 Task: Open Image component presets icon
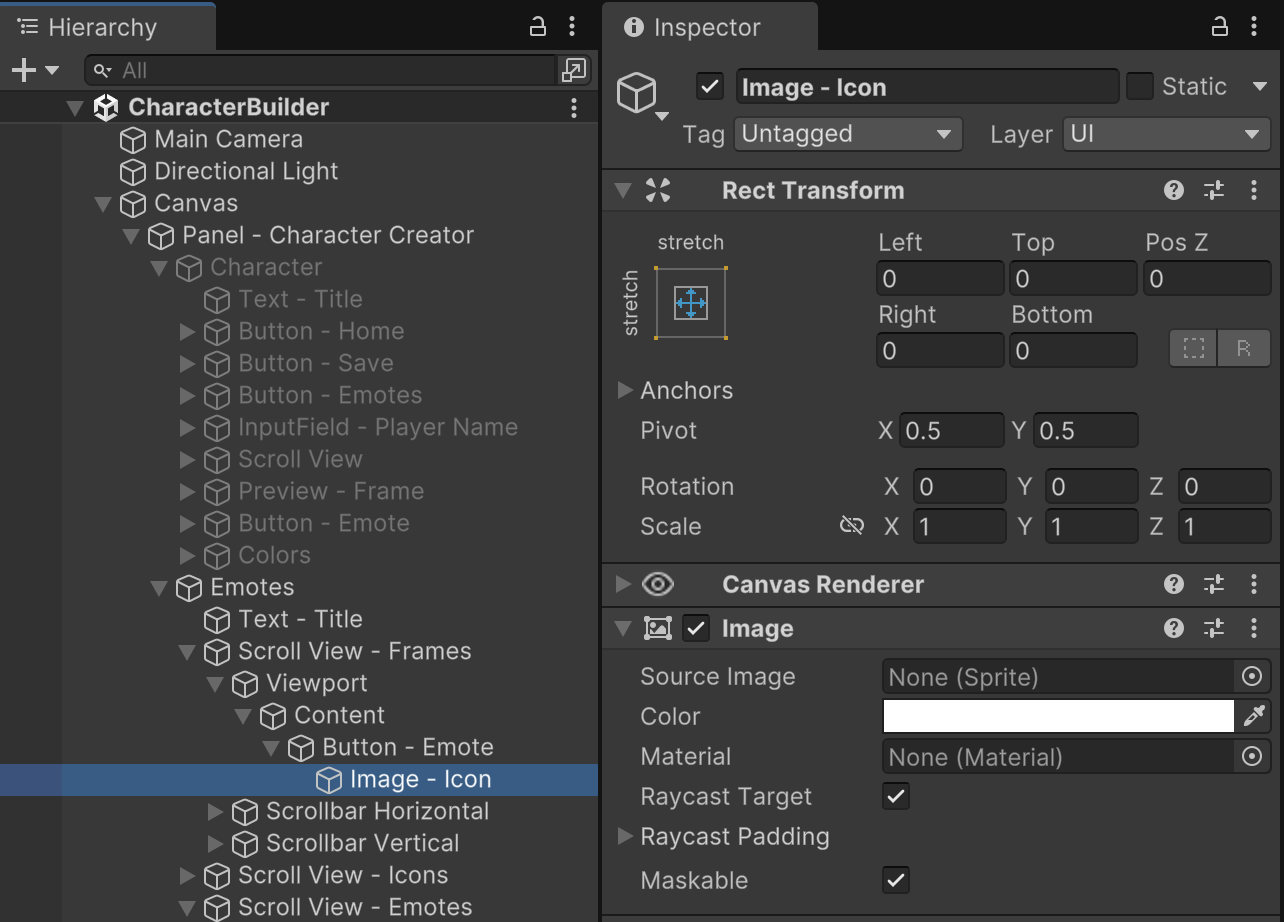1214,628
